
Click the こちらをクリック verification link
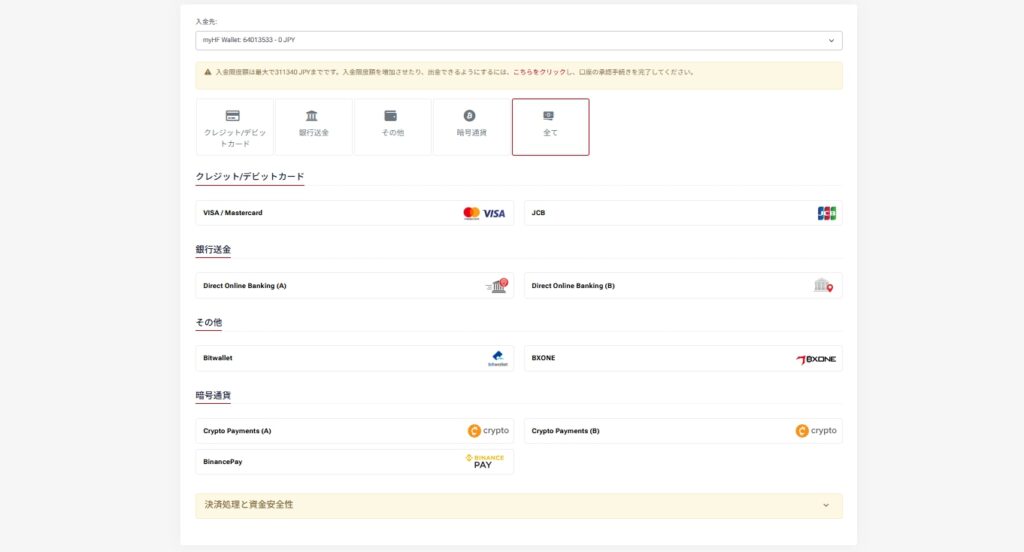tap(538, 72)
